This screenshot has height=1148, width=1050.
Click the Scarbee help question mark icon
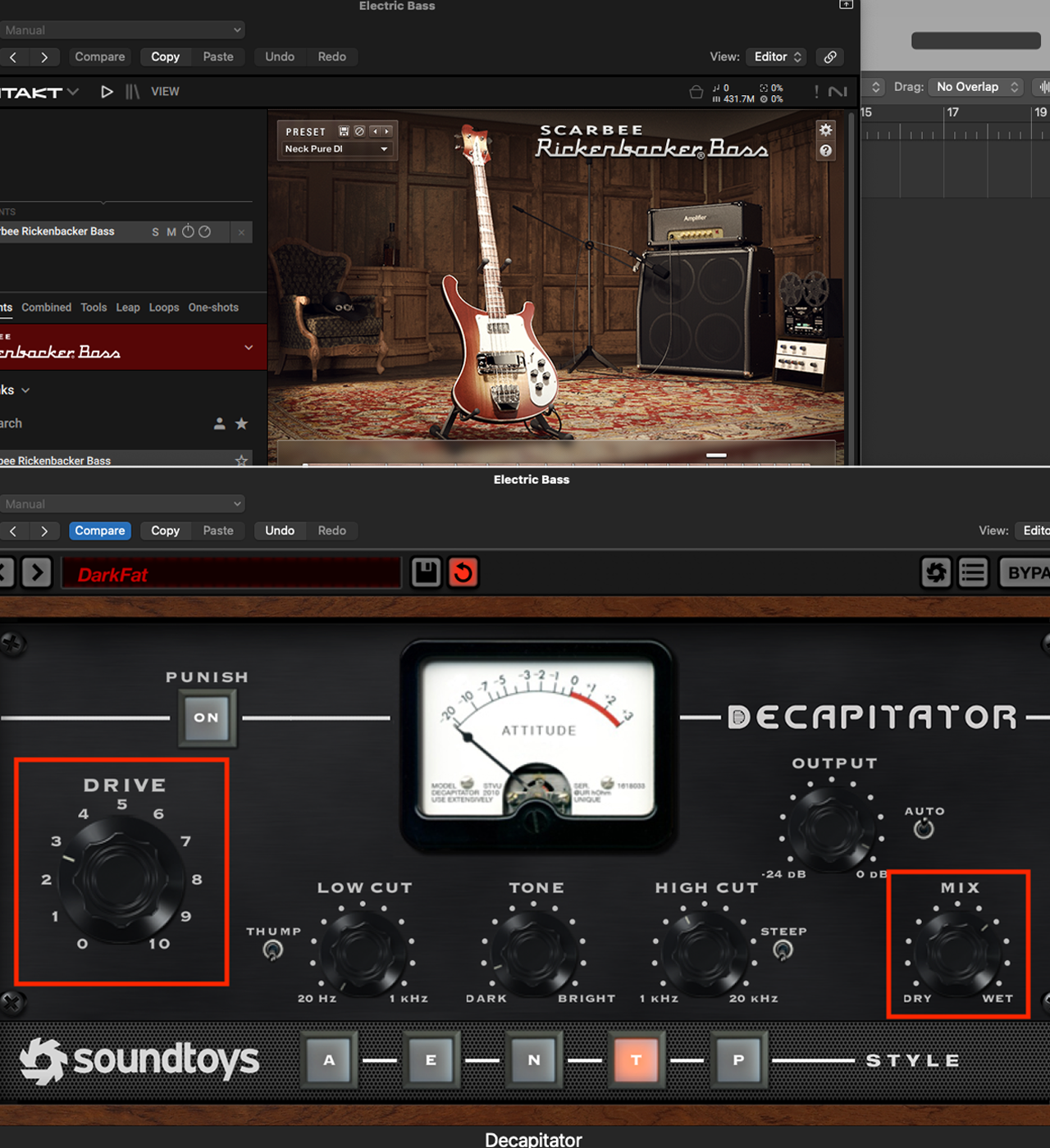coord(825,151)
